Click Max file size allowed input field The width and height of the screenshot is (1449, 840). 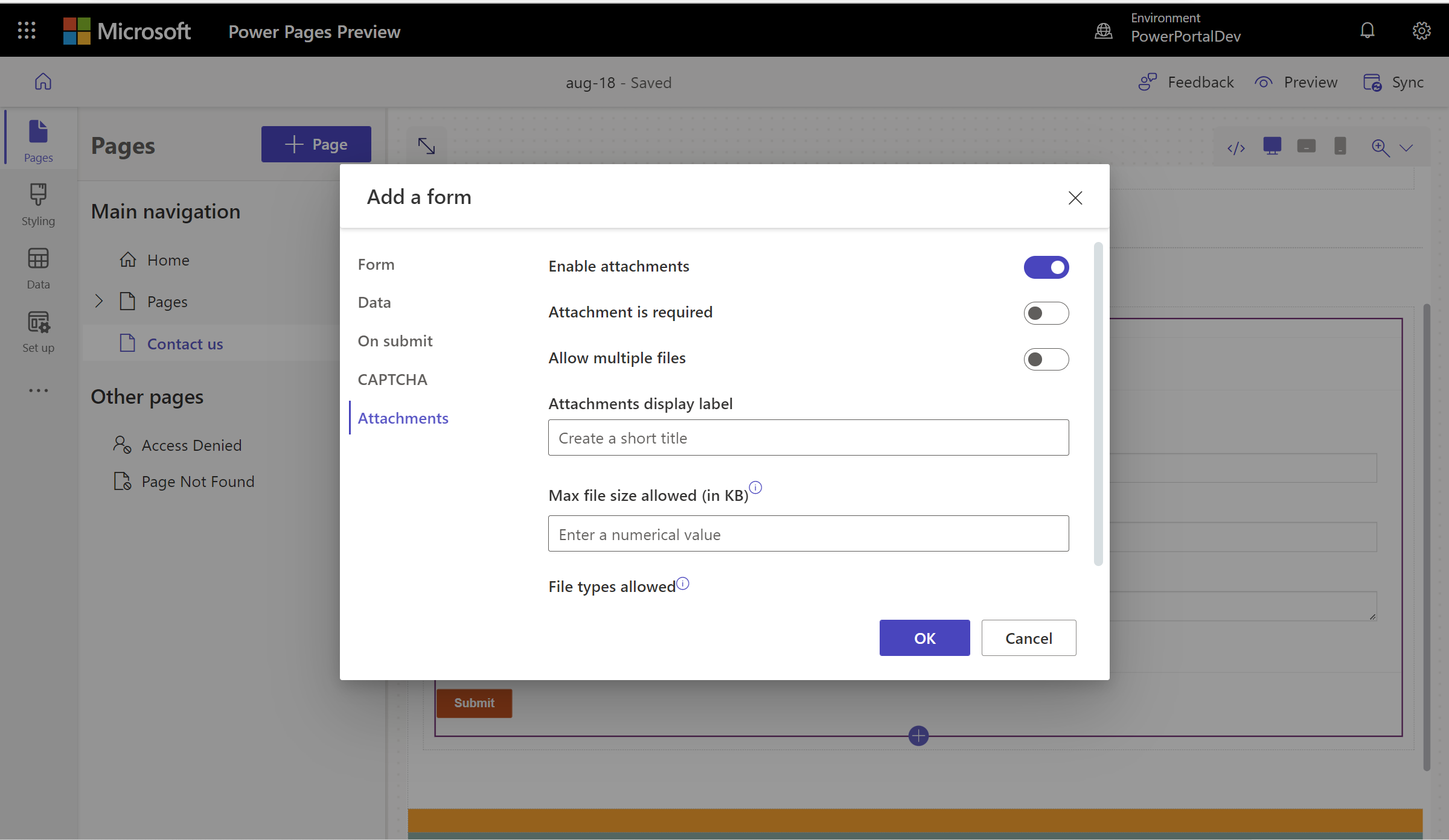click(808, 533)
